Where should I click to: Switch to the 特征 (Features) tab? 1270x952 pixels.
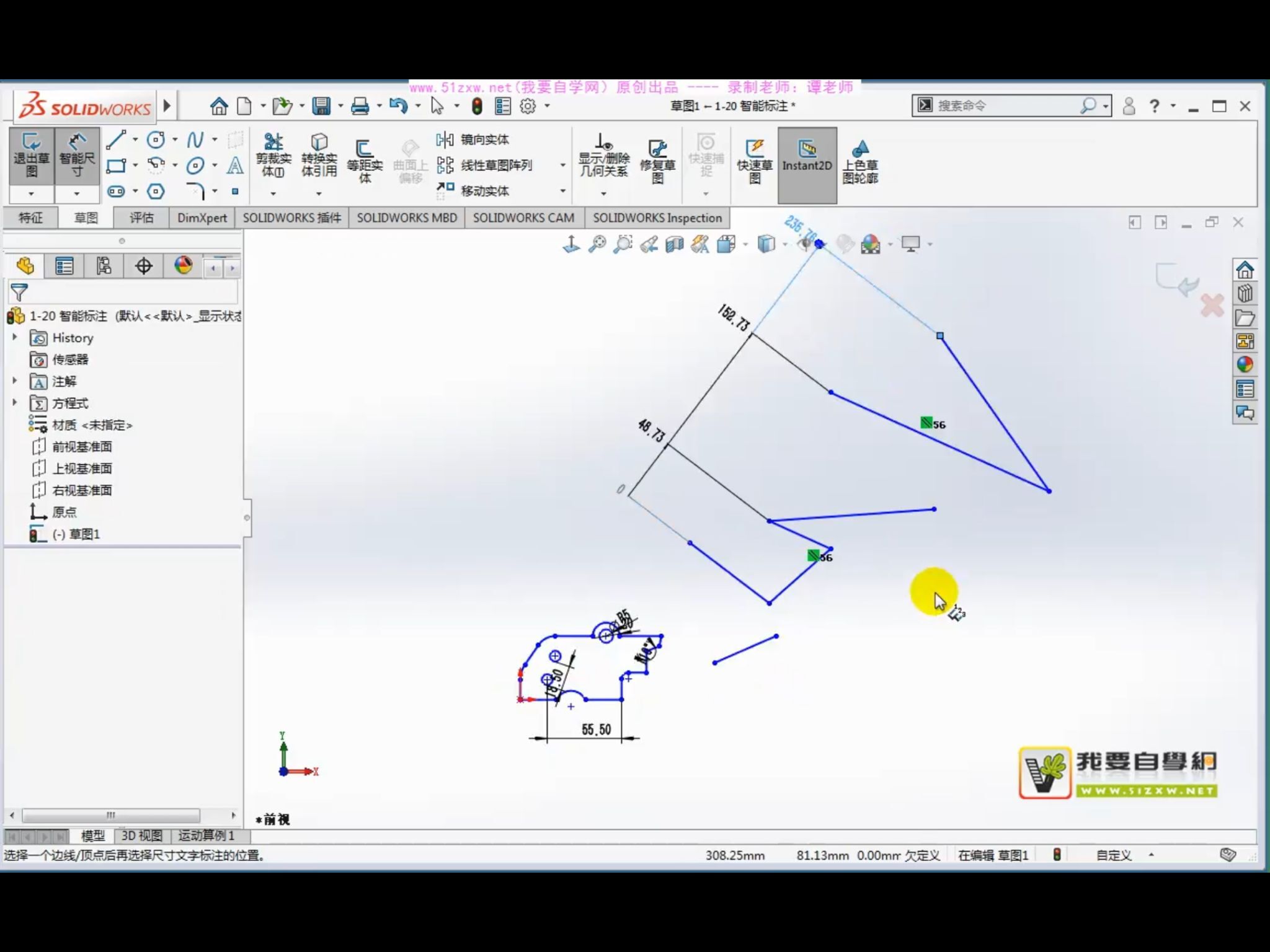pos(30,218)
